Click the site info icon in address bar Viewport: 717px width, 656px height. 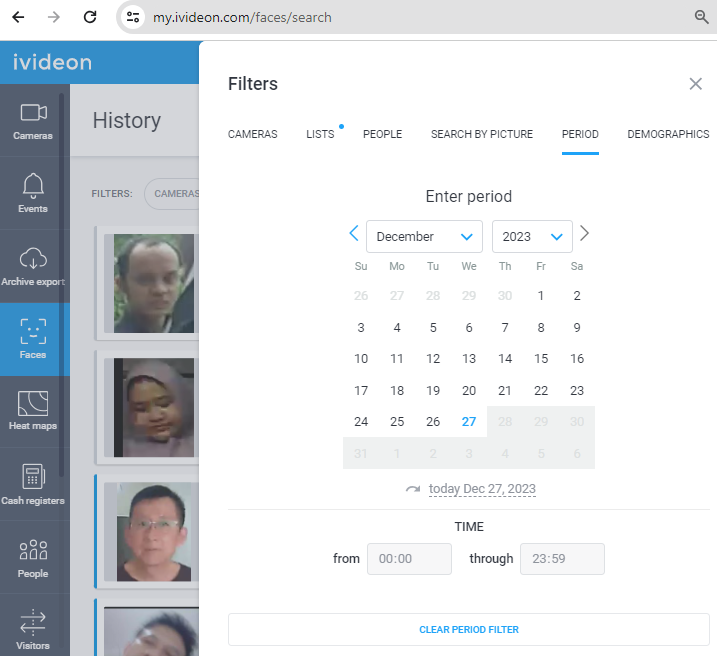click(x=133, y=17)
